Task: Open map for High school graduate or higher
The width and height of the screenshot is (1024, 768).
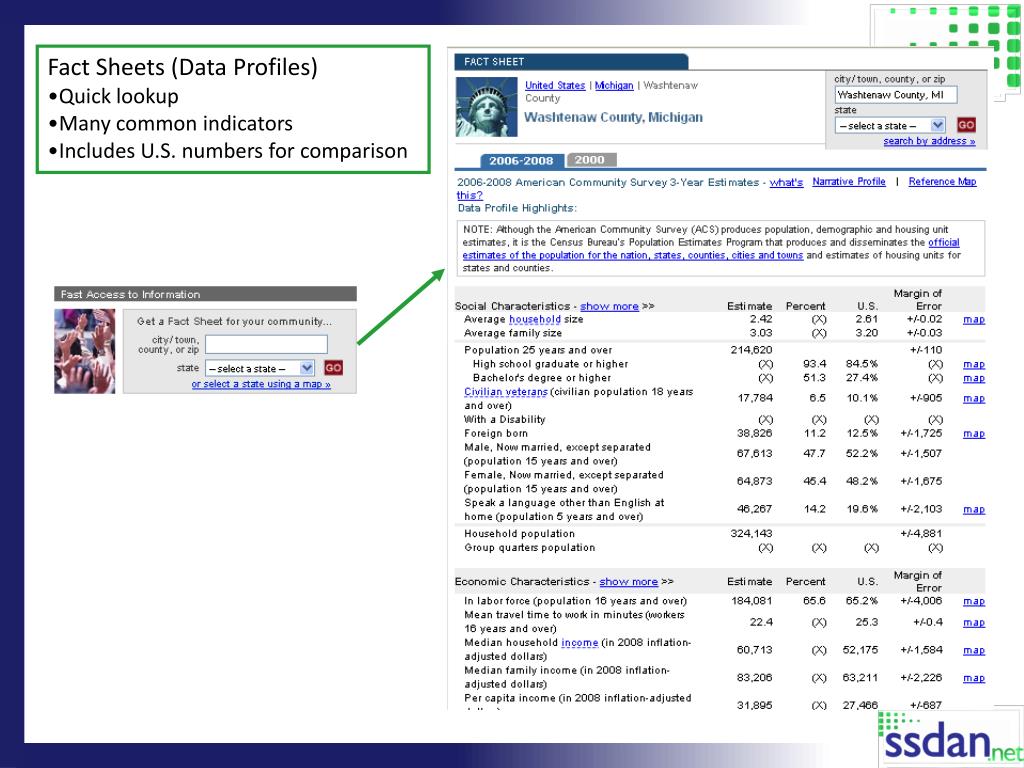Action: click(974, 364)
